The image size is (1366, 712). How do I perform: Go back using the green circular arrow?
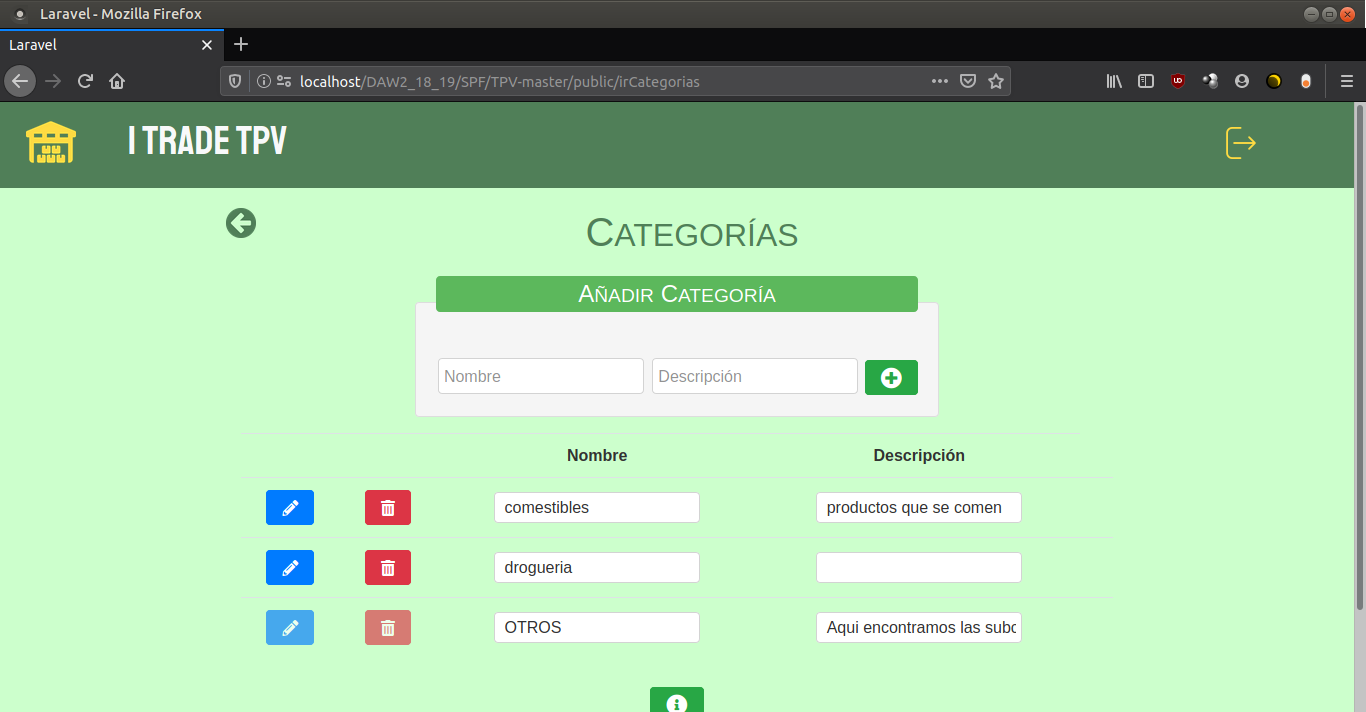(241, 223)
